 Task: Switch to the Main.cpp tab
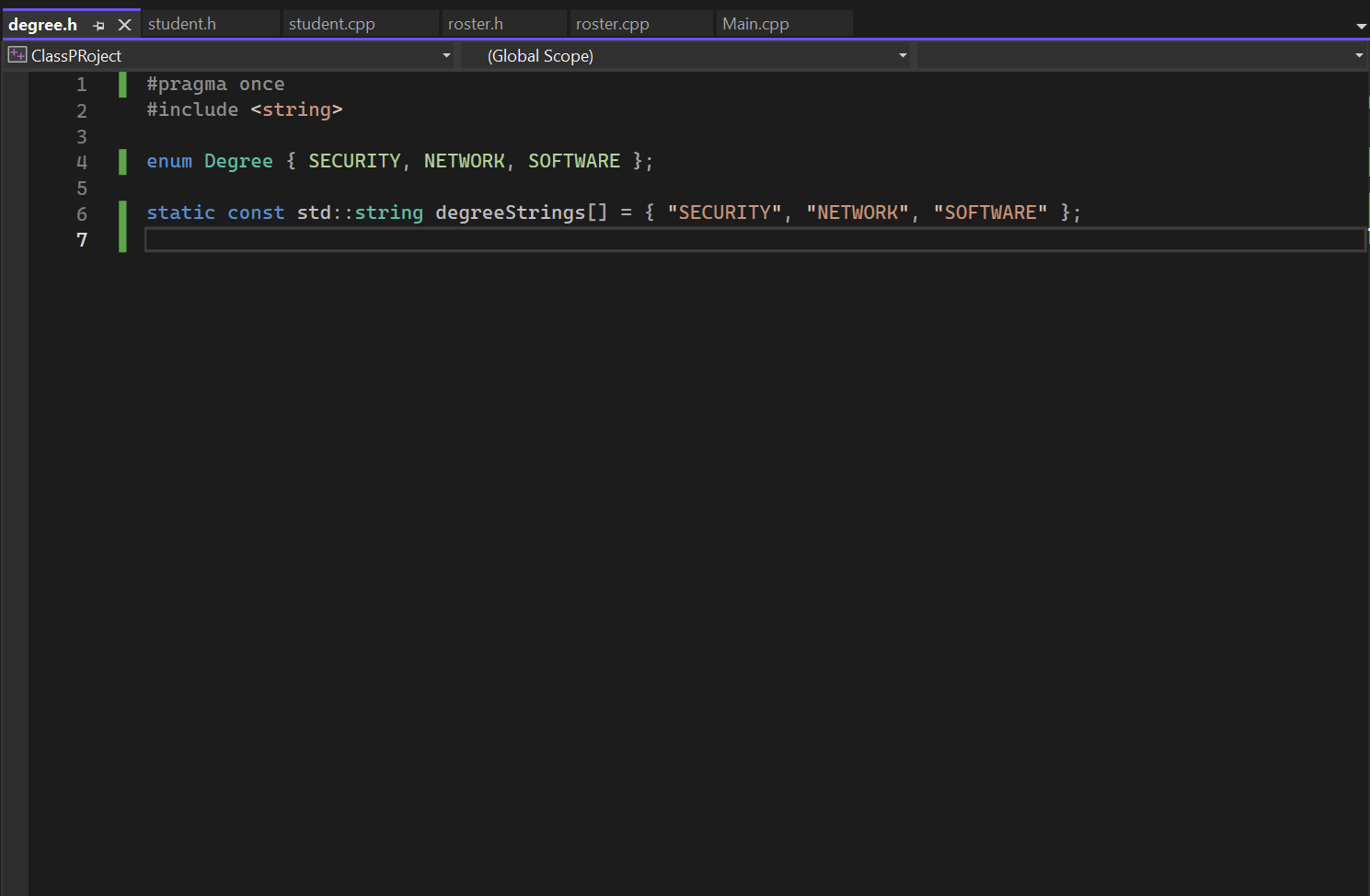784,23
